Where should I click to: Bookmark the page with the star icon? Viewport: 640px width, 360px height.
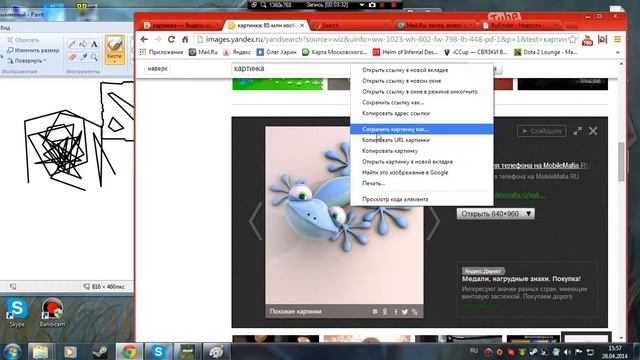click(573, 40)
